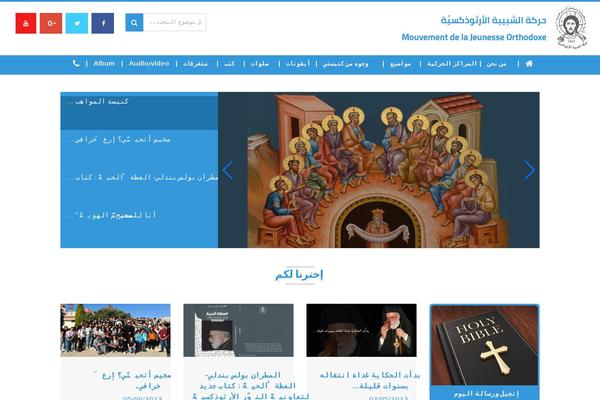
Task: Click the Pentecost icon slide image
Action: pos(378,170)
